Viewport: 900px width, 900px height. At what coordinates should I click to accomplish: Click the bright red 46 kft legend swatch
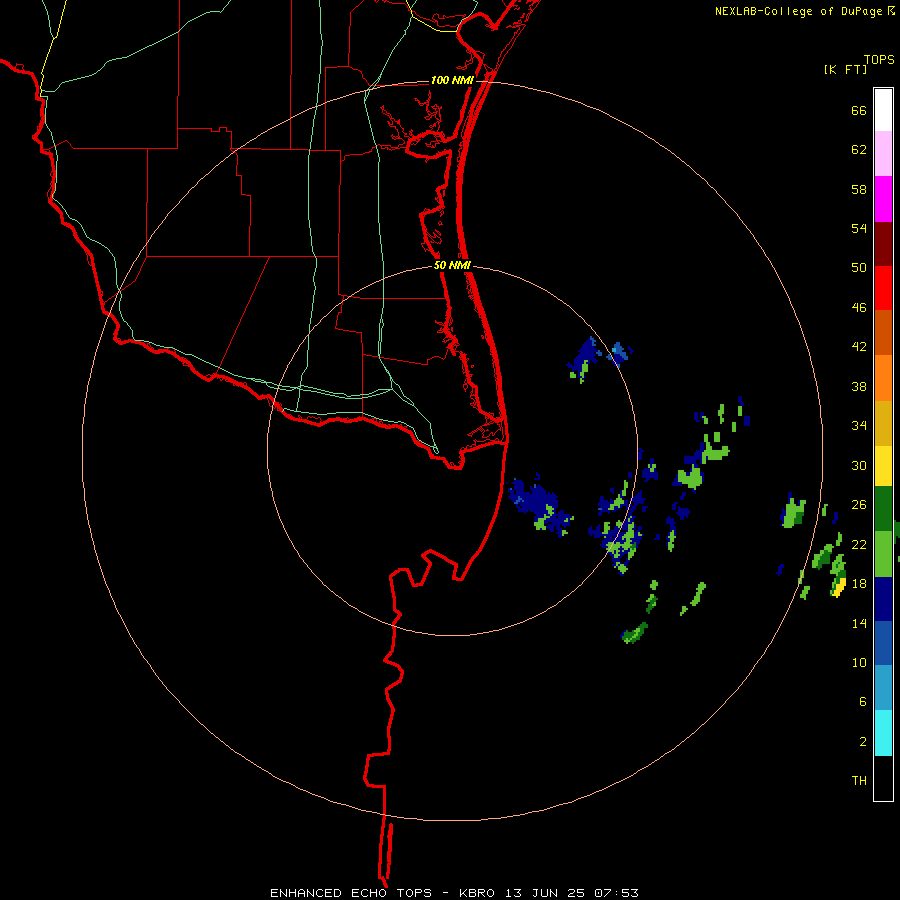pyautogui.click(x=883, y=288)
